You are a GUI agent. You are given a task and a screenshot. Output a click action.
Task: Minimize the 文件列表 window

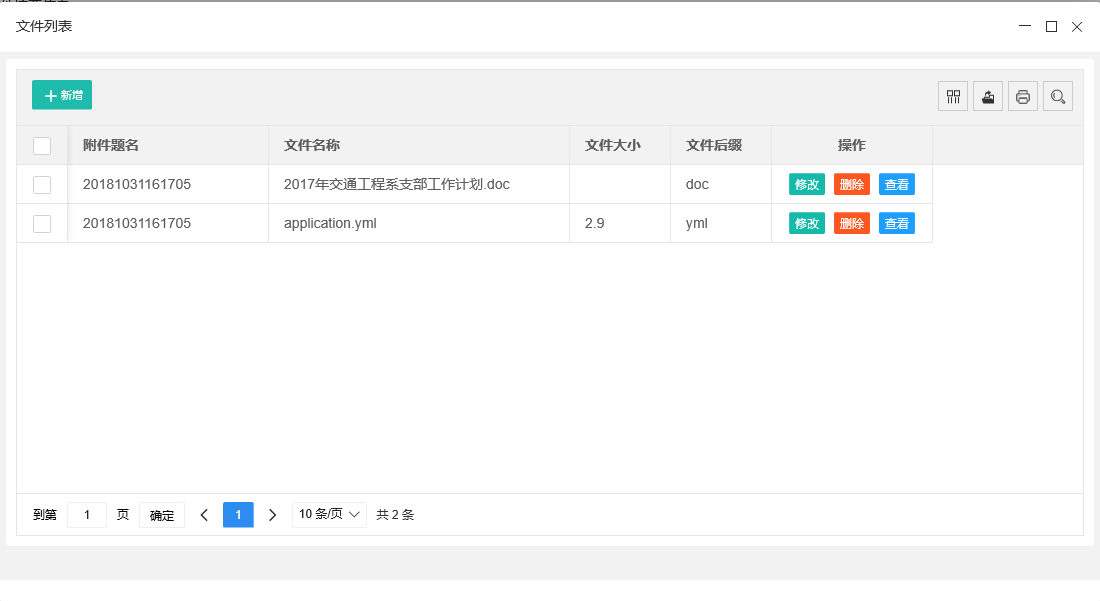(x=1025, y=27)
